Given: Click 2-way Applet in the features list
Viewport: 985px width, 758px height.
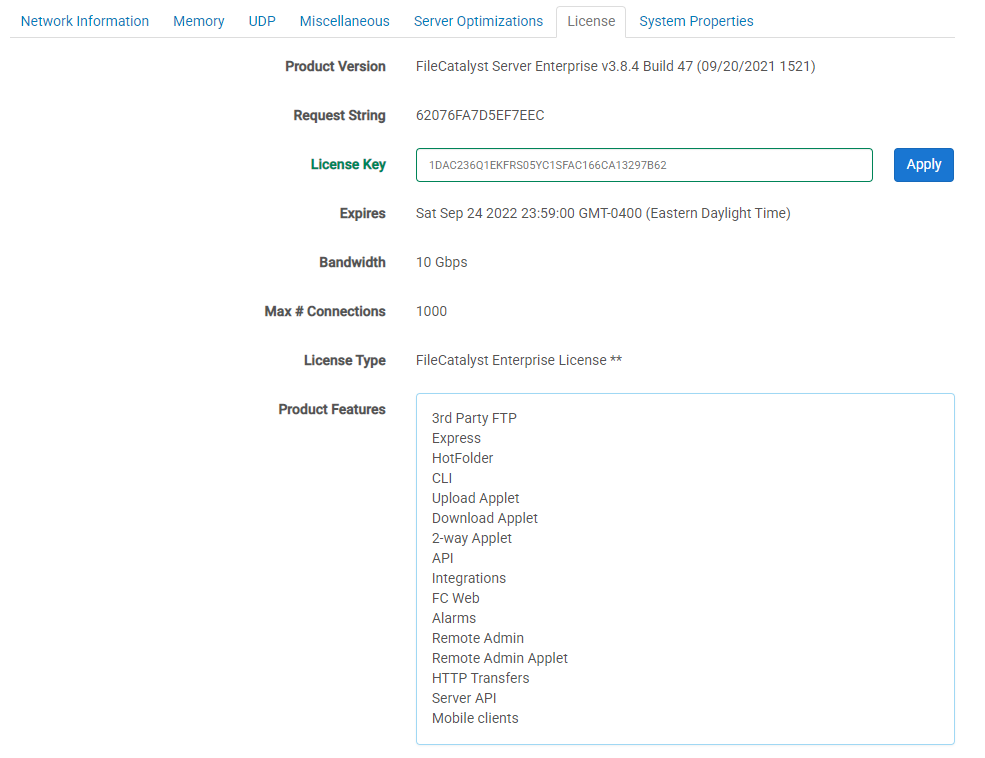Looking at the screenshot, I should tap(472, 538).
